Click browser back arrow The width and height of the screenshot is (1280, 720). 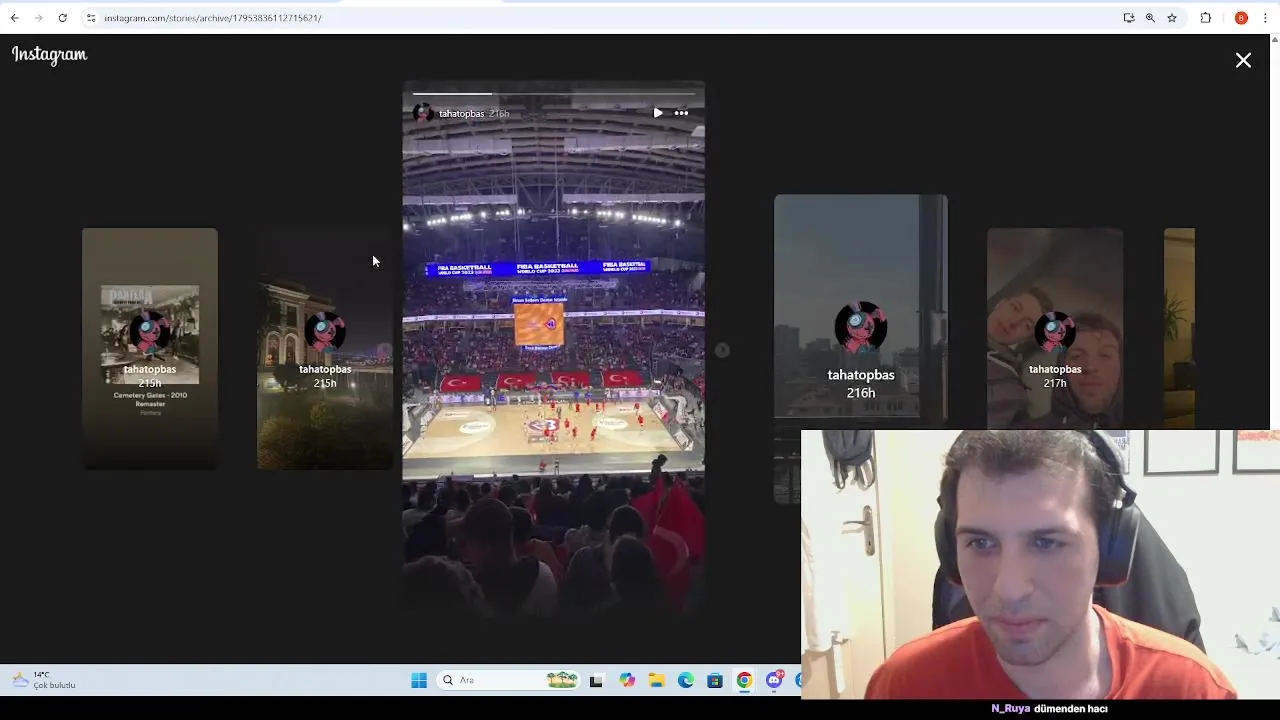click(x=14, y=18)
